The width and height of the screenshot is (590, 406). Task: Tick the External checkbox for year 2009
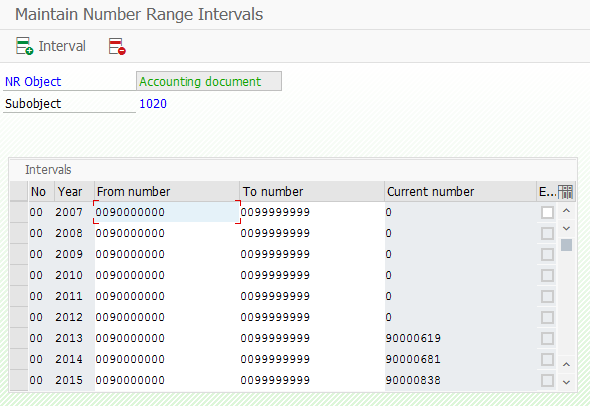[x=547, y=254]
